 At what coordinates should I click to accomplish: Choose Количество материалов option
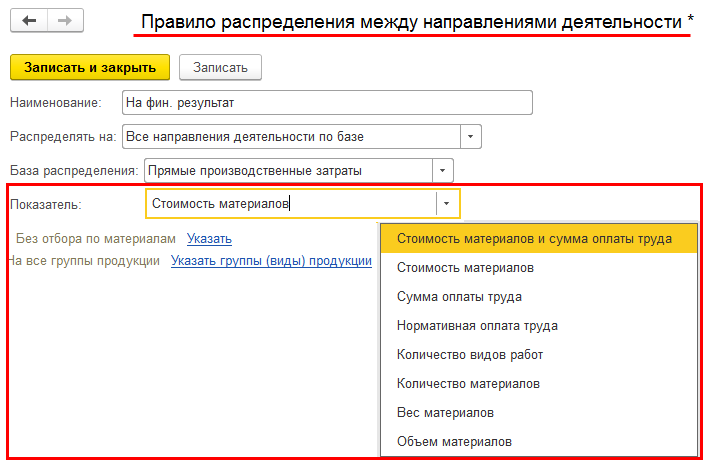[x=539, y=383]
